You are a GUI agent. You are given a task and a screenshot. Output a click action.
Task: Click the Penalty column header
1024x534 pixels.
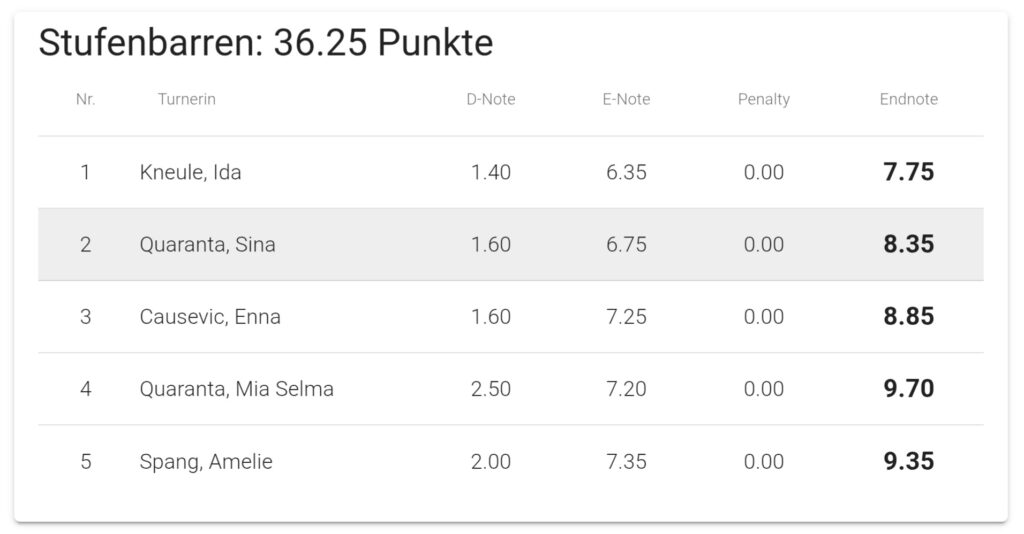(763, 99)
